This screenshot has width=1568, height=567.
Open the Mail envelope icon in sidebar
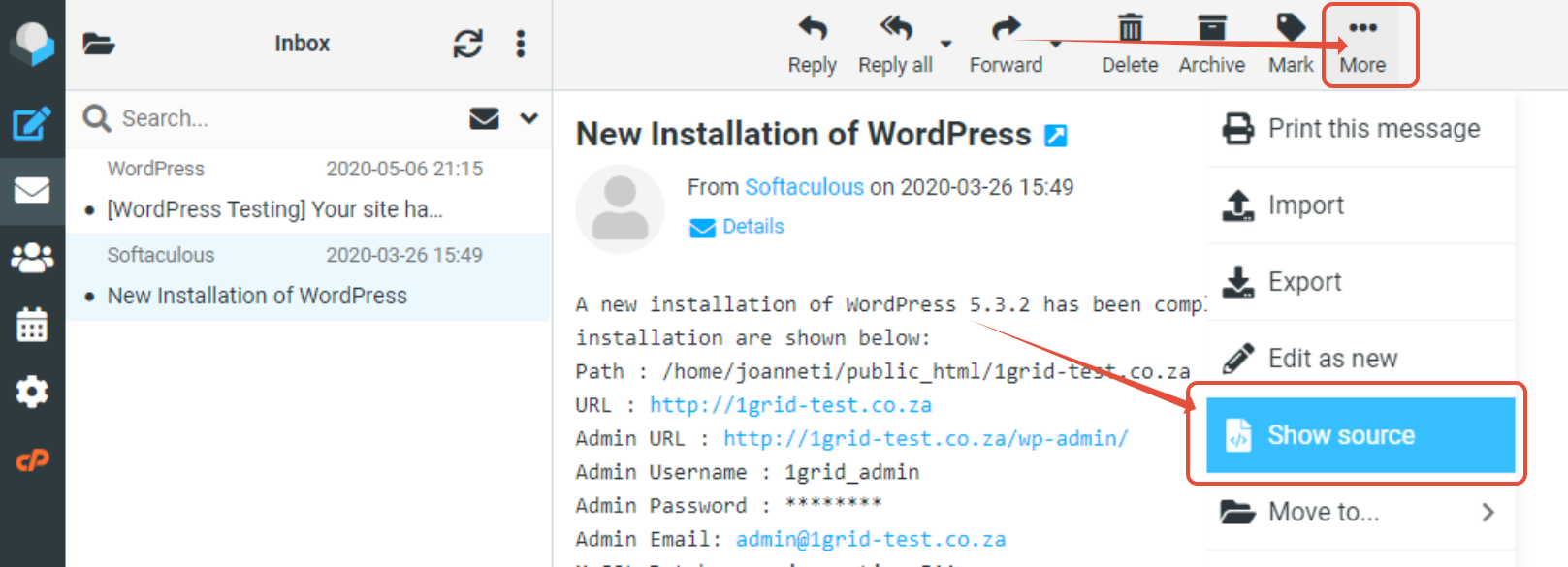(x=32, y=190)
